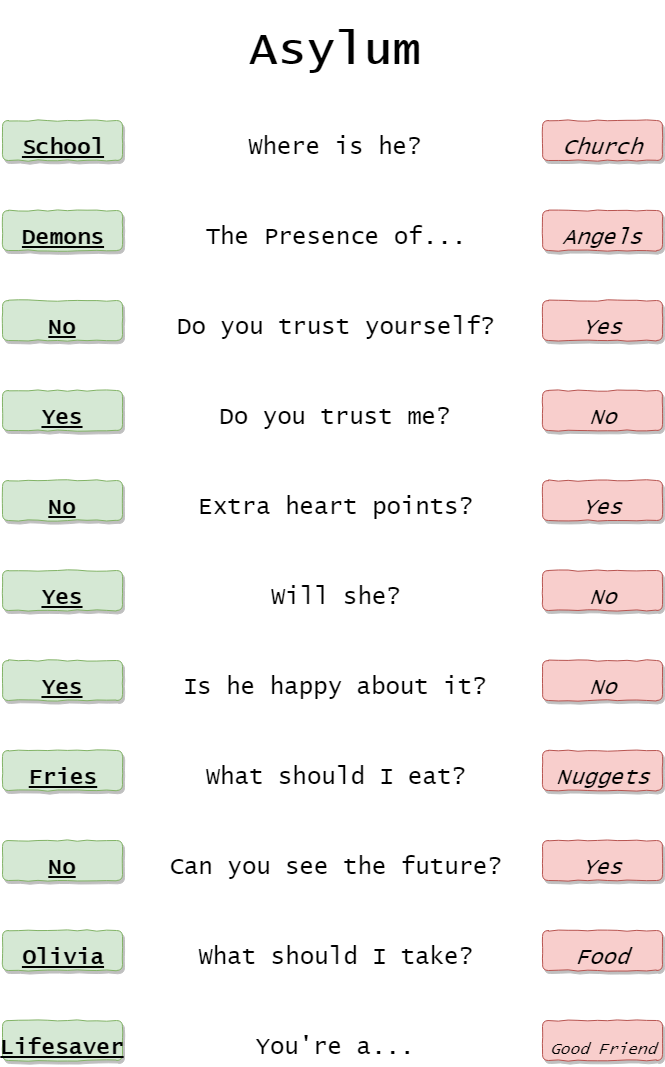This screenshot has height=1067, width=665.
Task: Pick the green Fries answer
Action: (x=62, y=772)
